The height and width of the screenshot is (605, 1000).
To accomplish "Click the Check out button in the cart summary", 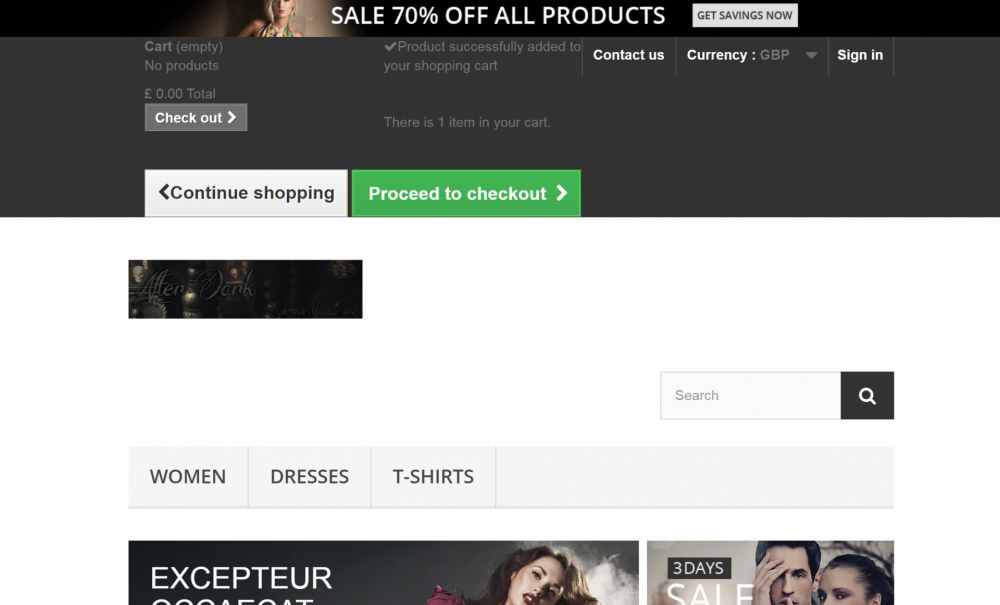I will [x=195, y=117].
